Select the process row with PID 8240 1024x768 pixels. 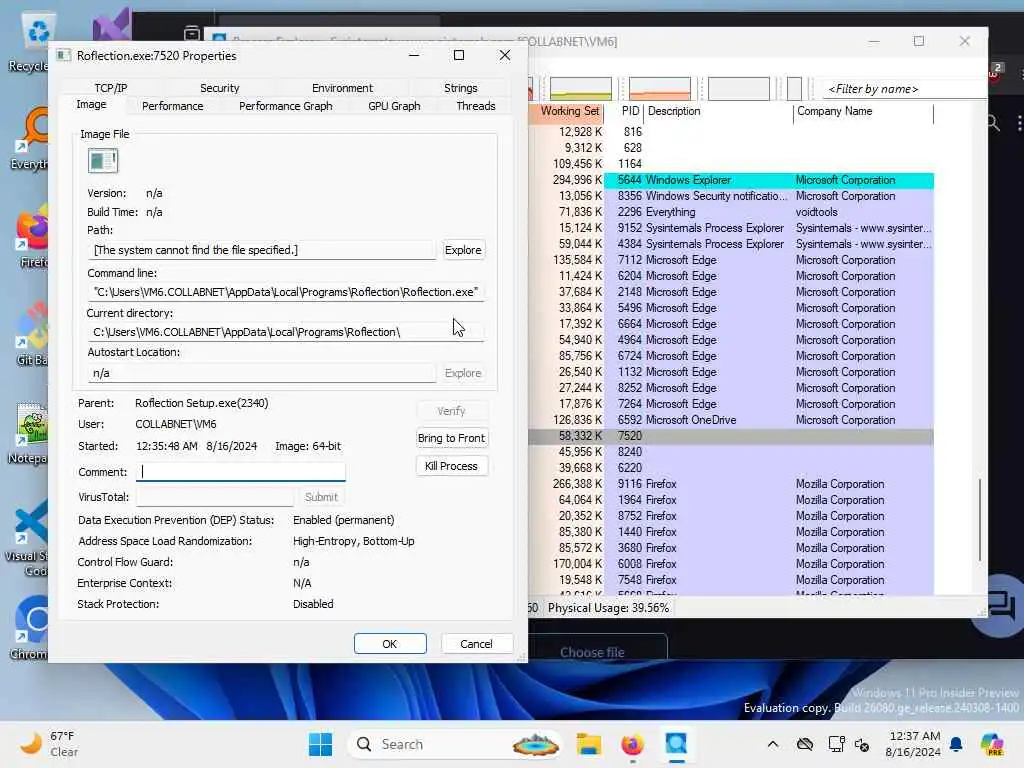click(x=731, y=452)
